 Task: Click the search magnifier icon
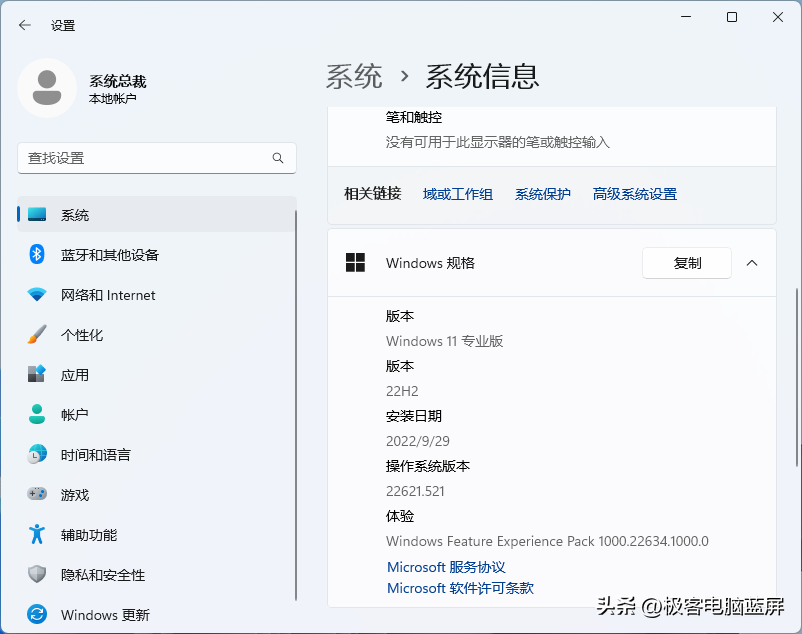pyautogui.click(x=278, y=158)
